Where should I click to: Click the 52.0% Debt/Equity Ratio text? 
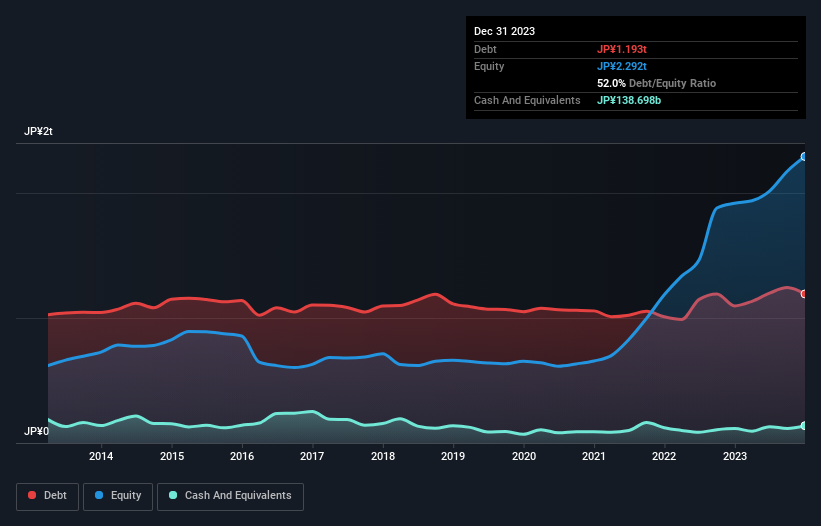(656, 83)
